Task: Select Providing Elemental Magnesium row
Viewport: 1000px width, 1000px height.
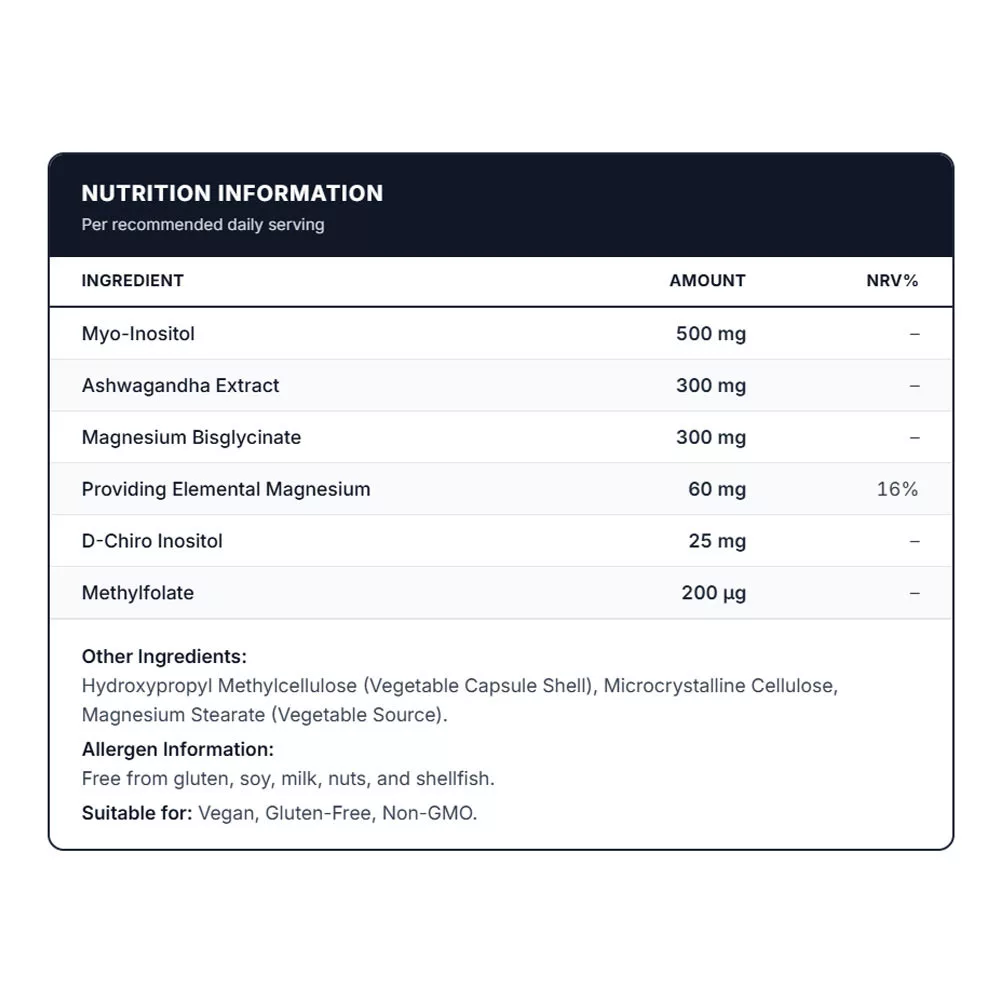Action: (x=501, y=489)
